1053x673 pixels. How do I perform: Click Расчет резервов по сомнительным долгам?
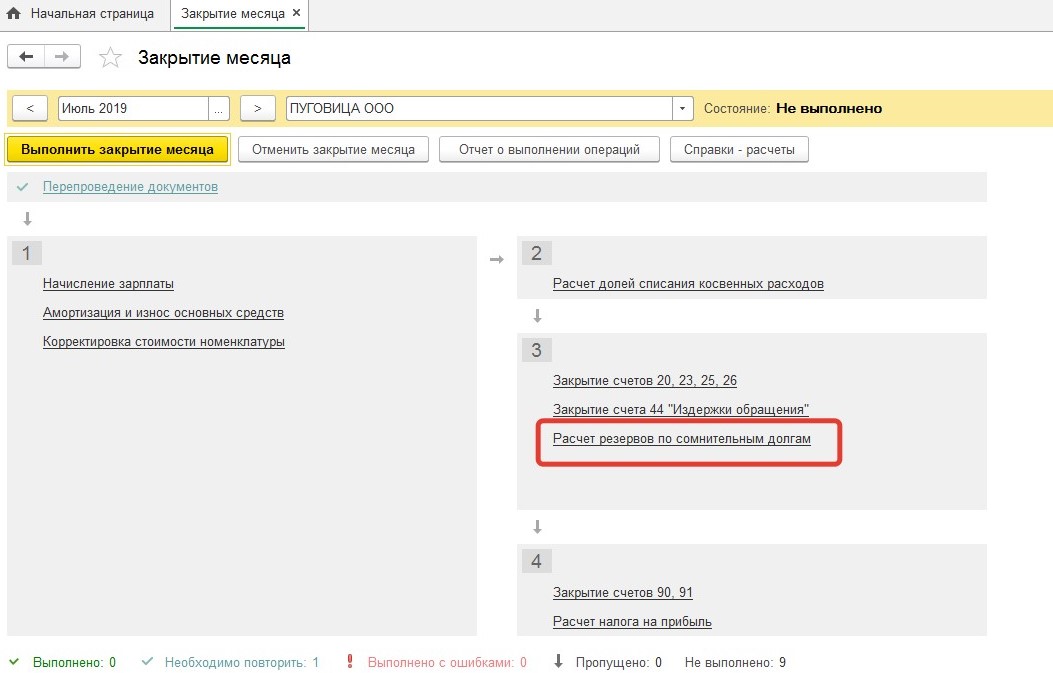(x=681, y=439)
